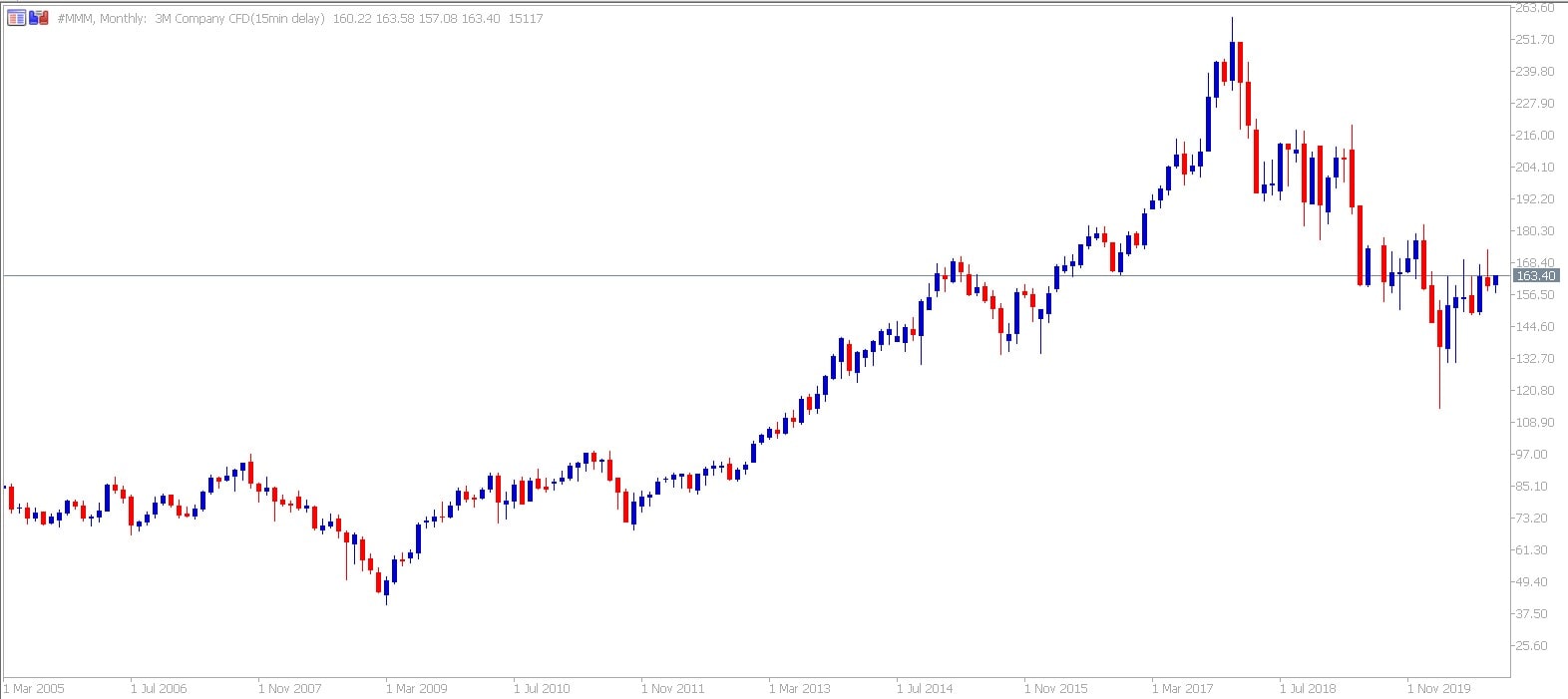The height and width of the screenshot is (699, 1568).
Task: Click the 192.20 price scale label
Action: click(1534, 199)
